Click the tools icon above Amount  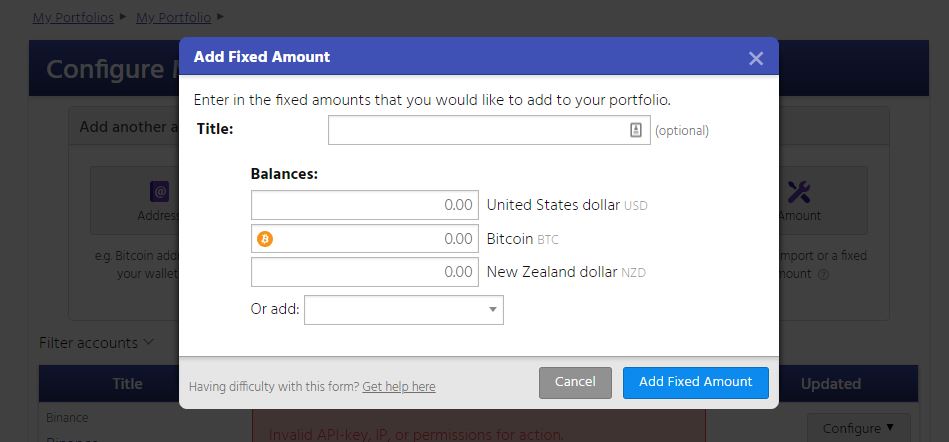pyautogui.click(x=798, y=191)
